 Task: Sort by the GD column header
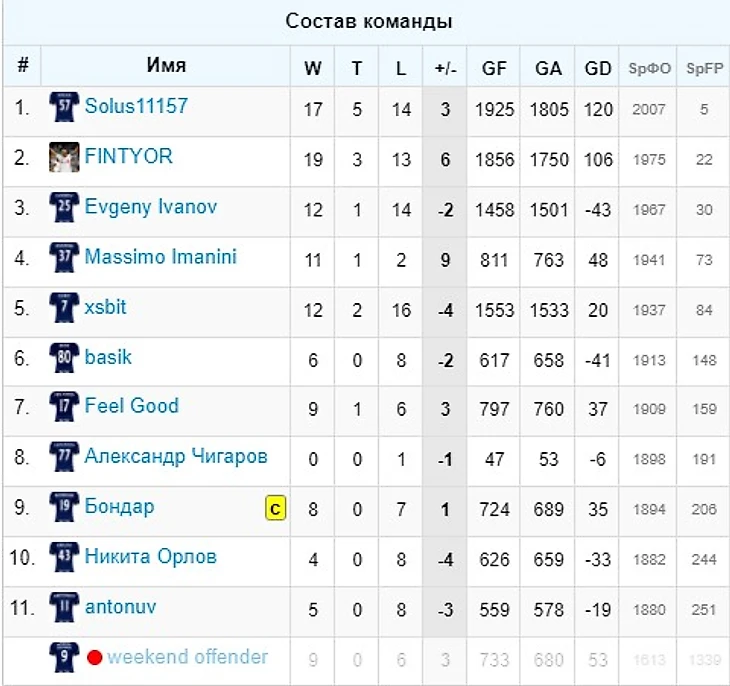[x=598, y=68]
